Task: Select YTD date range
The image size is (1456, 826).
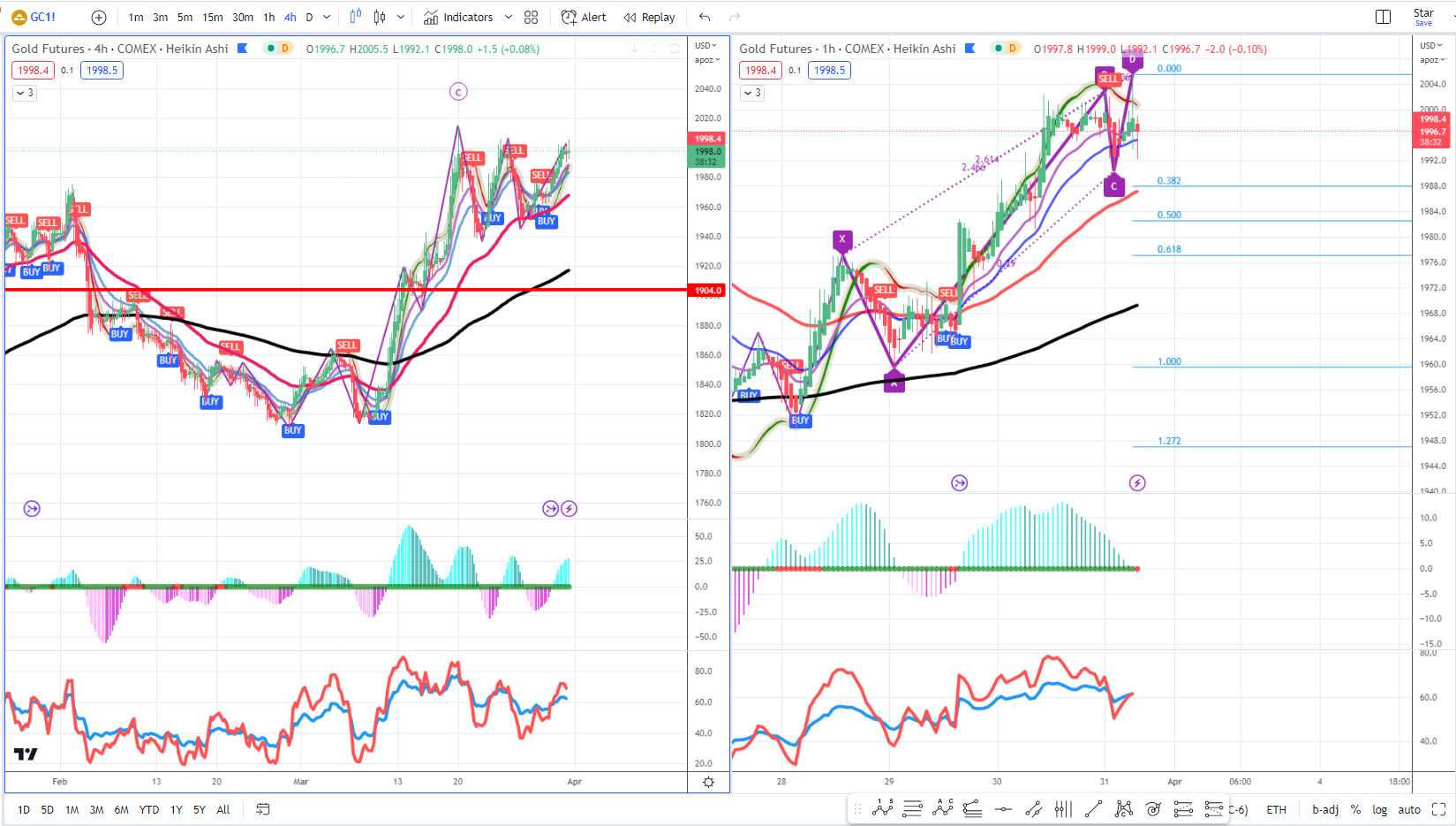Action: [x=149, y=809]
